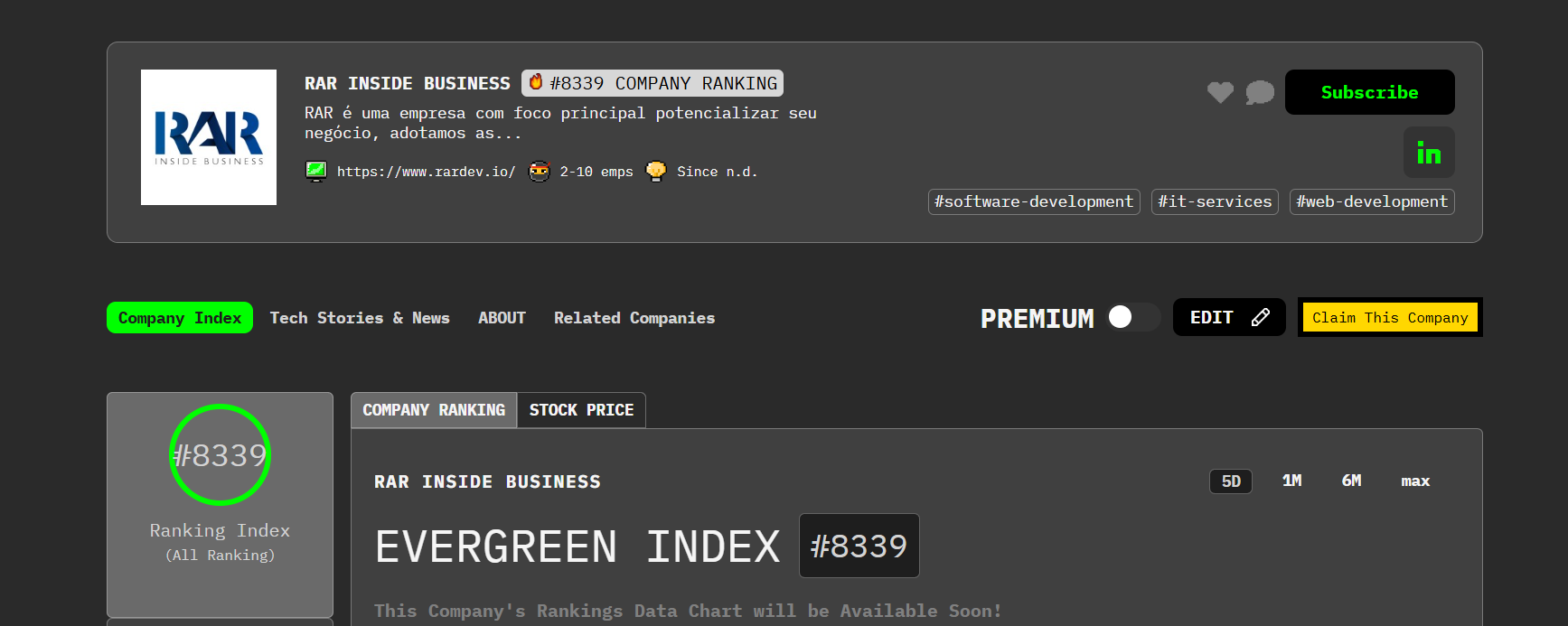
Task: Click the pencil icon on EDIT button
Action: point(1261,317)
